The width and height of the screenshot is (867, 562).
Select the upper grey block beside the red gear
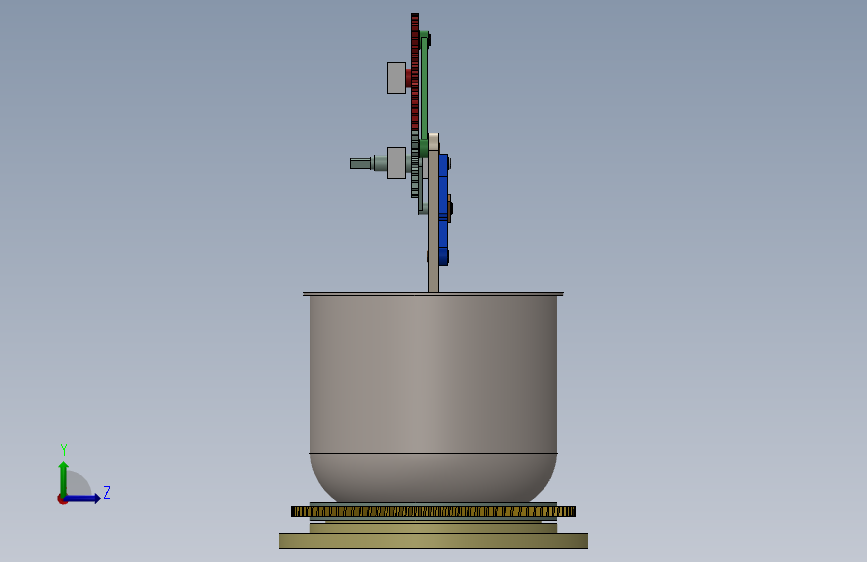[396, 78]
